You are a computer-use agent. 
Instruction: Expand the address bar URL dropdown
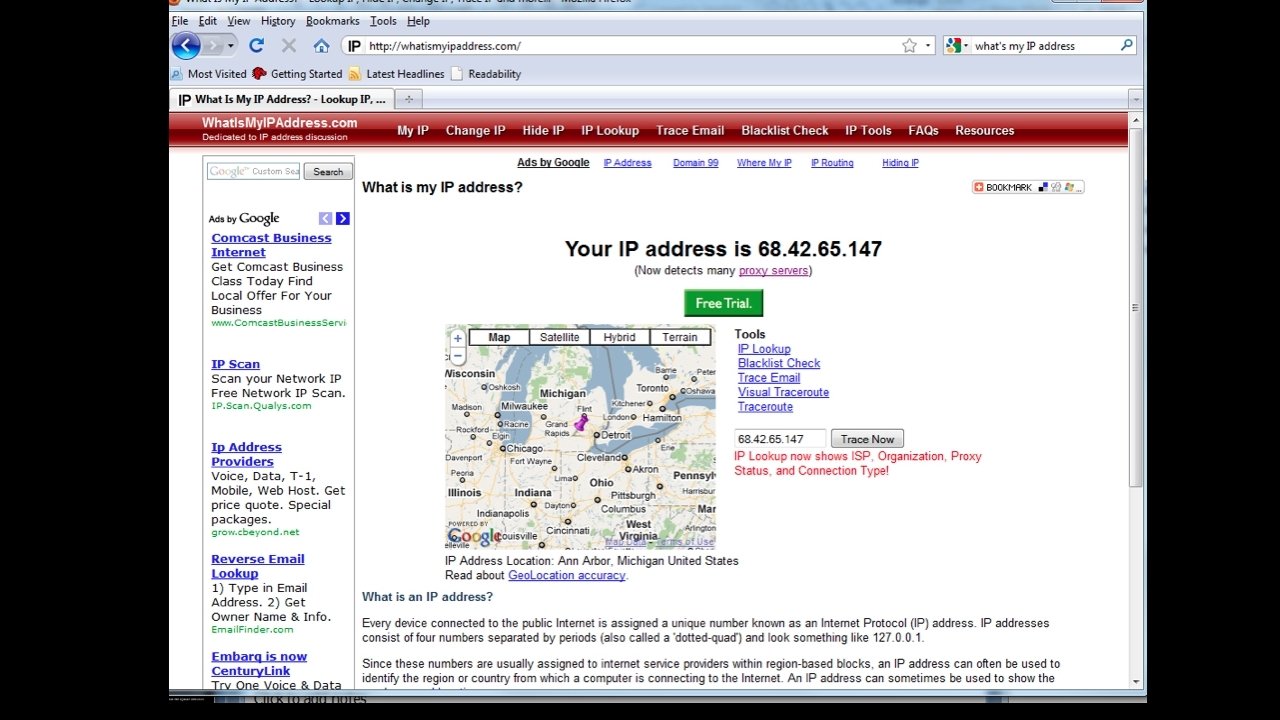tap(929, 45)
